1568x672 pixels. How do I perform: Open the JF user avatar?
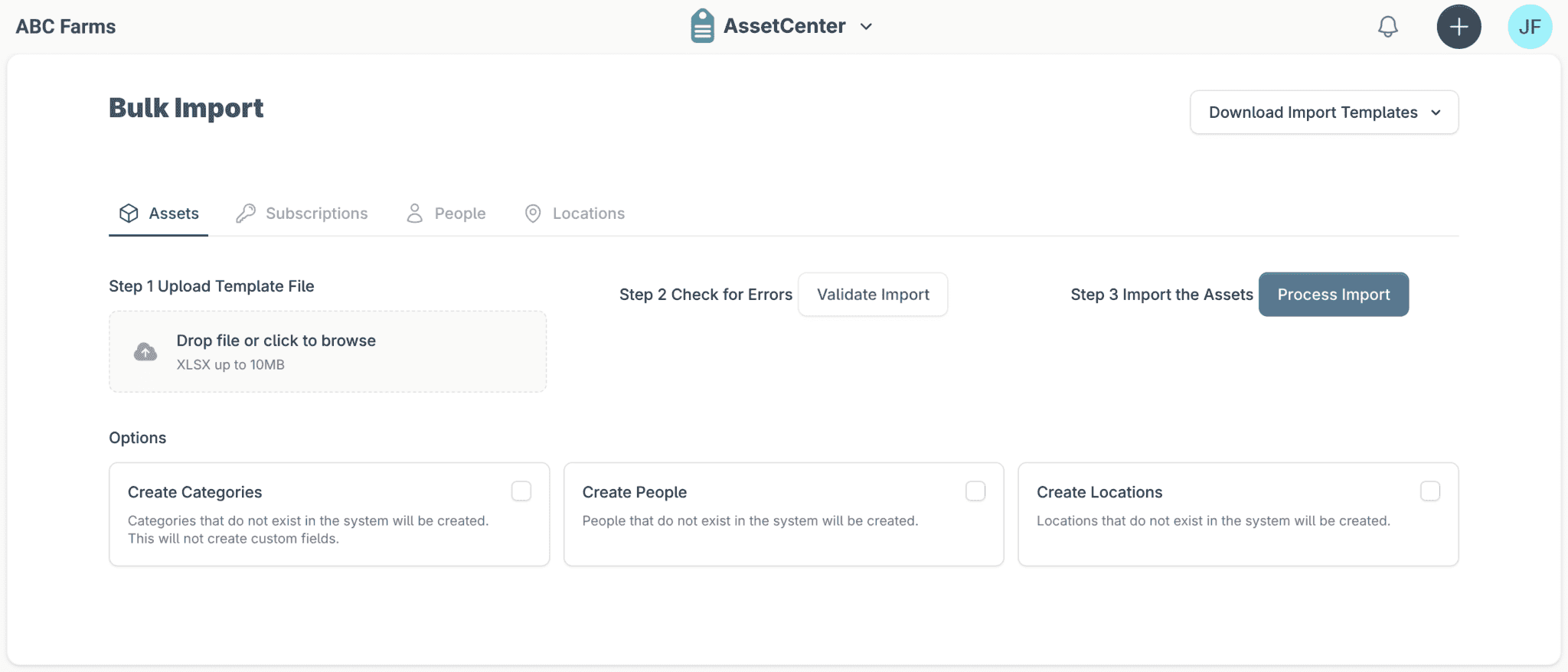1529,27
